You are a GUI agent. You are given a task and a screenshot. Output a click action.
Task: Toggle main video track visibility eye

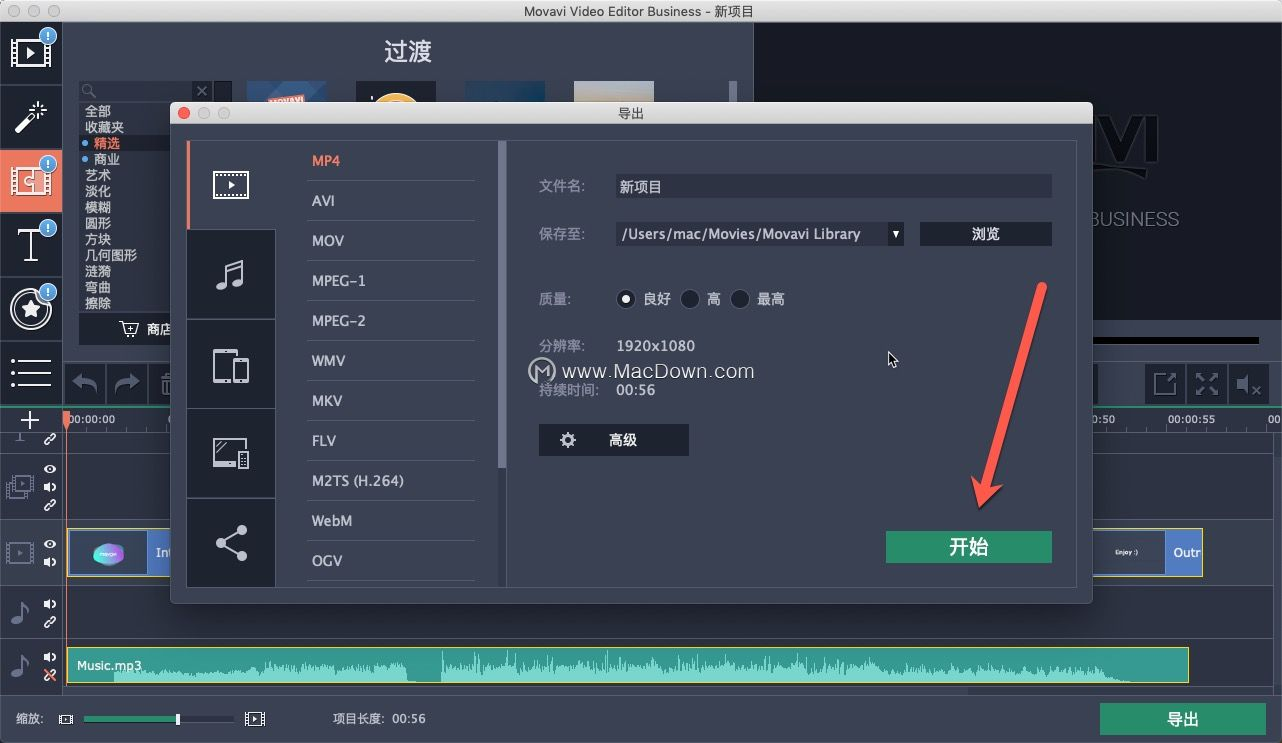pyautogui.click(x=50, y=544)
